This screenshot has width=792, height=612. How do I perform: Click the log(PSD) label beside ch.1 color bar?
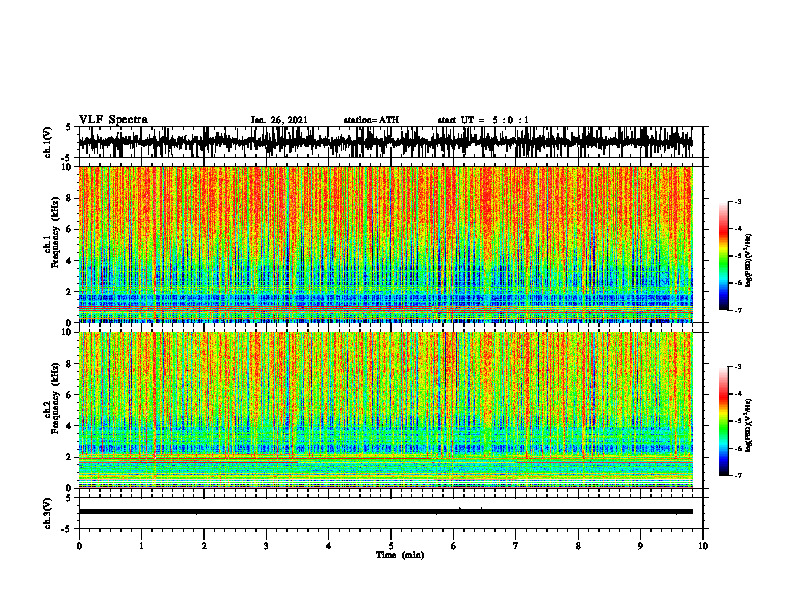coord(749,260)
